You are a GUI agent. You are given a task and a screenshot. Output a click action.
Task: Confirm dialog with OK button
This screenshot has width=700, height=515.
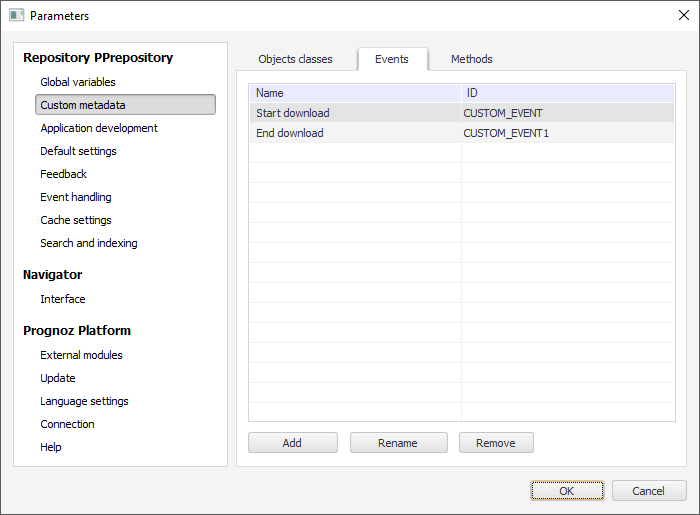click(567, 491)
